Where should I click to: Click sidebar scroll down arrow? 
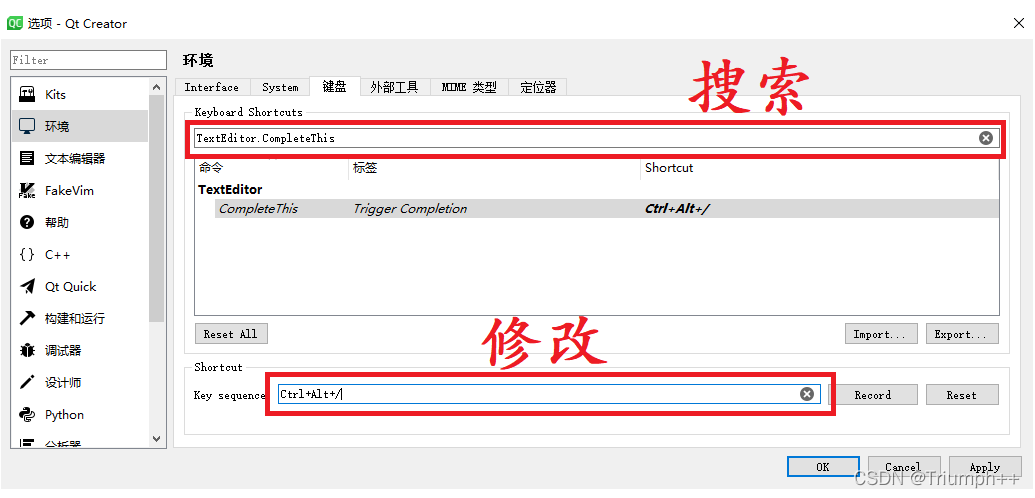point(156,439)
